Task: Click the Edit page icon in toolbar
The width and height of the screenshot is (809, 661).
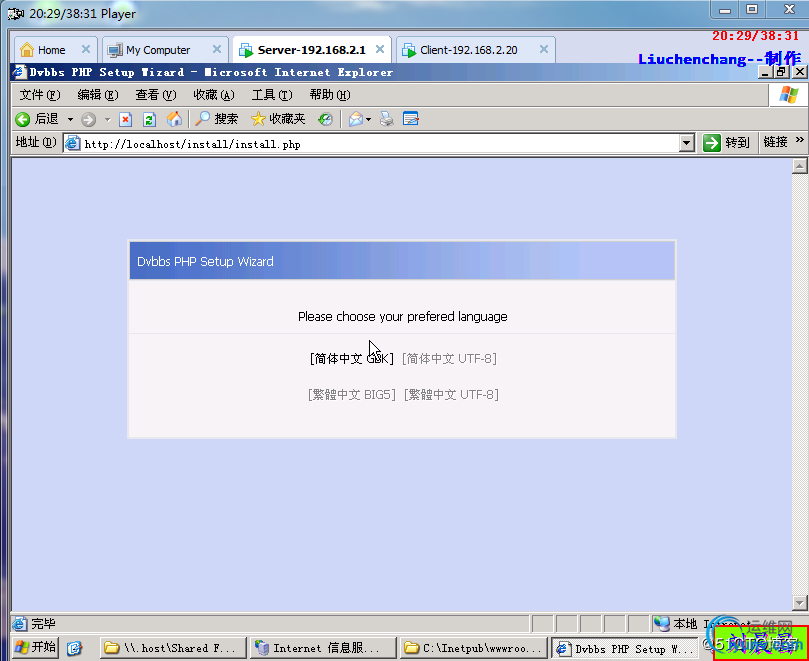Action: pyautogui.click(x=411, y=119)
